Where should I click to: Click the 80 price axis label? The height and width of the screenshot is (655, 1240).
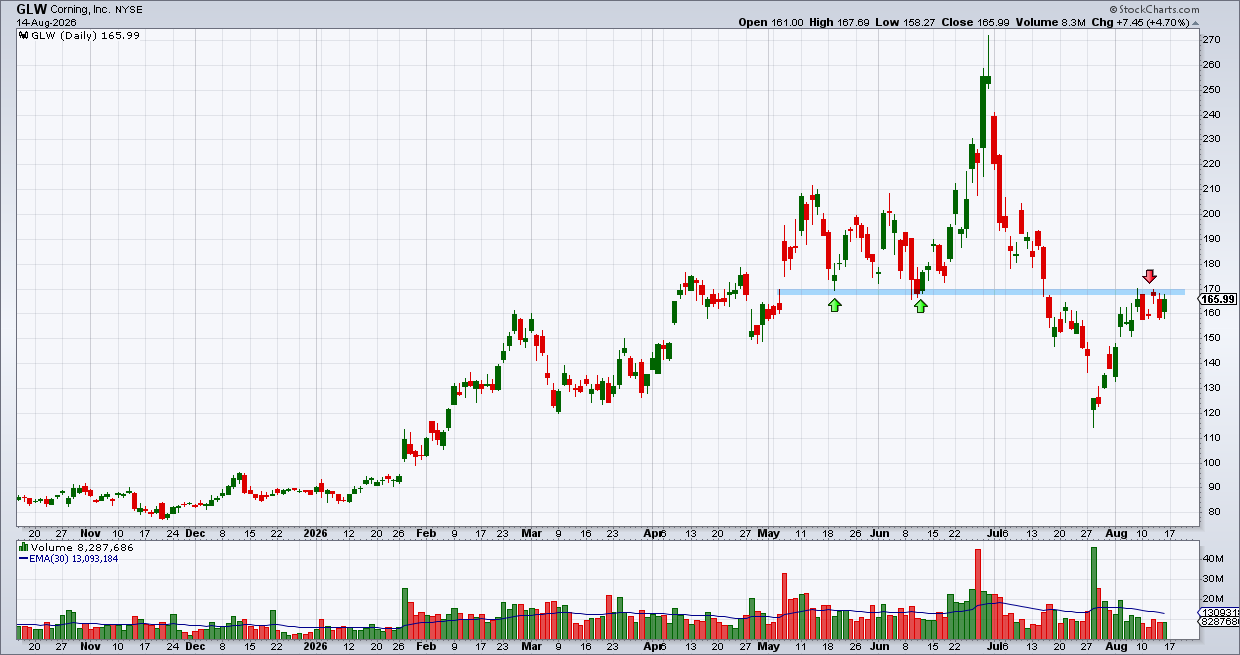1209,512
